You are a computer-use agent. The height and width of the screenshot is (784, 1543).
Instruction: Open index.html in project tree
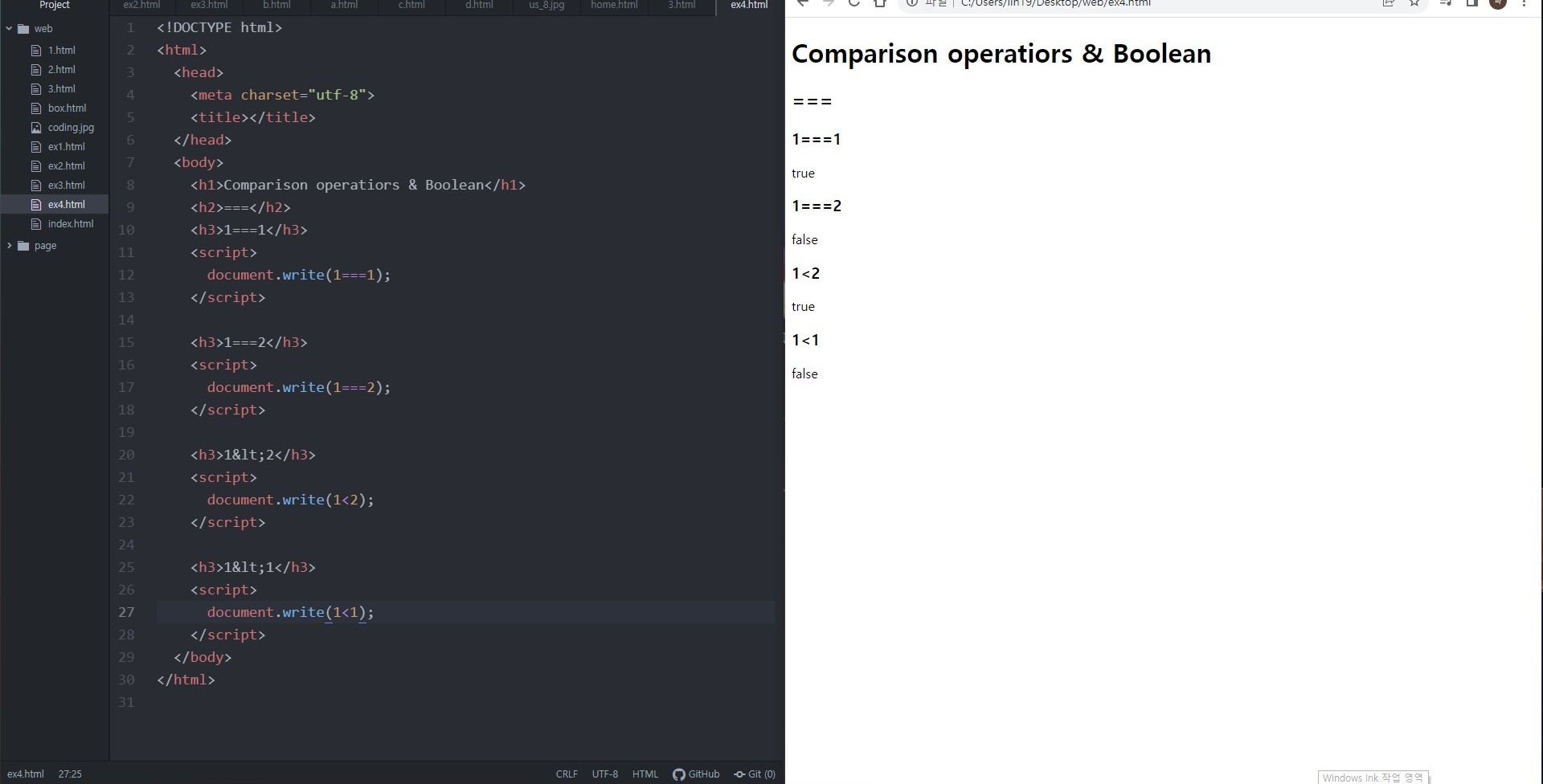(70, 223)
